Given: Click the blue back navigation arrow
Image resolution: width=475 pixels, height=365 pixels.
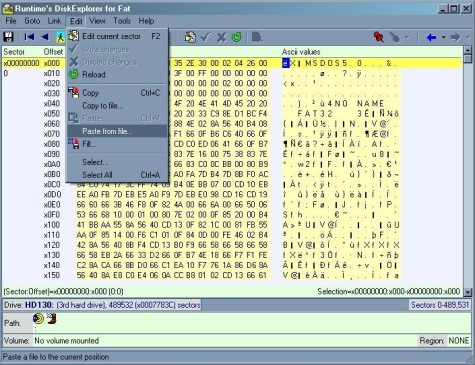Looking at the screenshot, I should click(431, 37).
